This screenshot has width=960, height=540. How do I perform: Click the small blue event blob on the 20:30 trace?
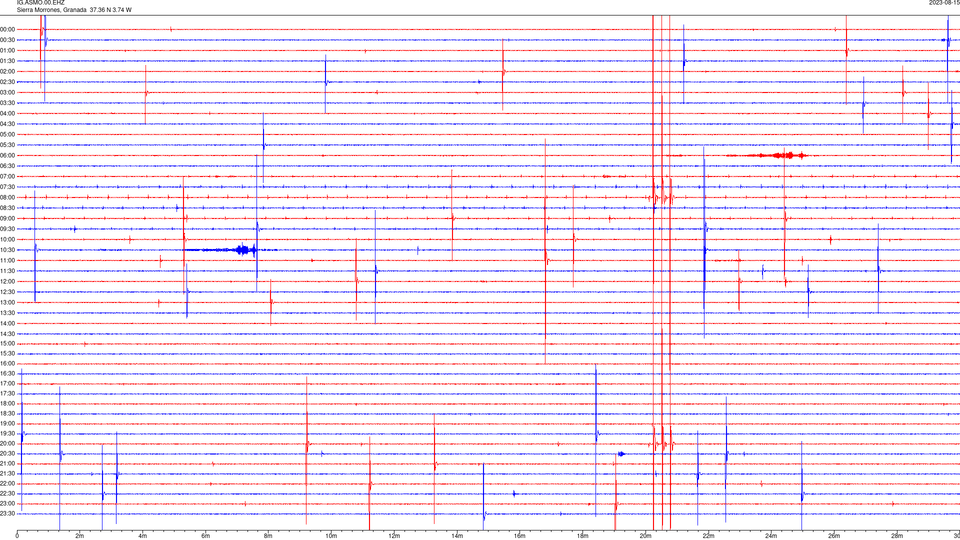click(621, 454)
